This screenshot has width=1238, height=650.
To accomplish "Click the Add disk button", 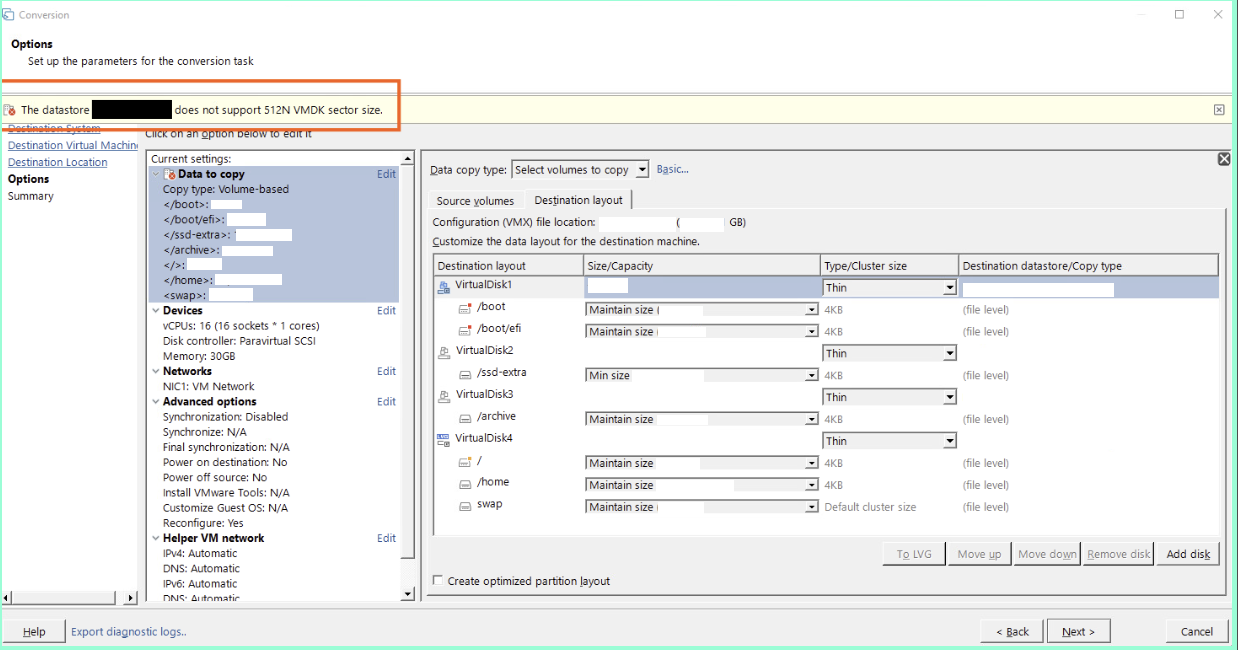I will click(x=1187, y=554).
